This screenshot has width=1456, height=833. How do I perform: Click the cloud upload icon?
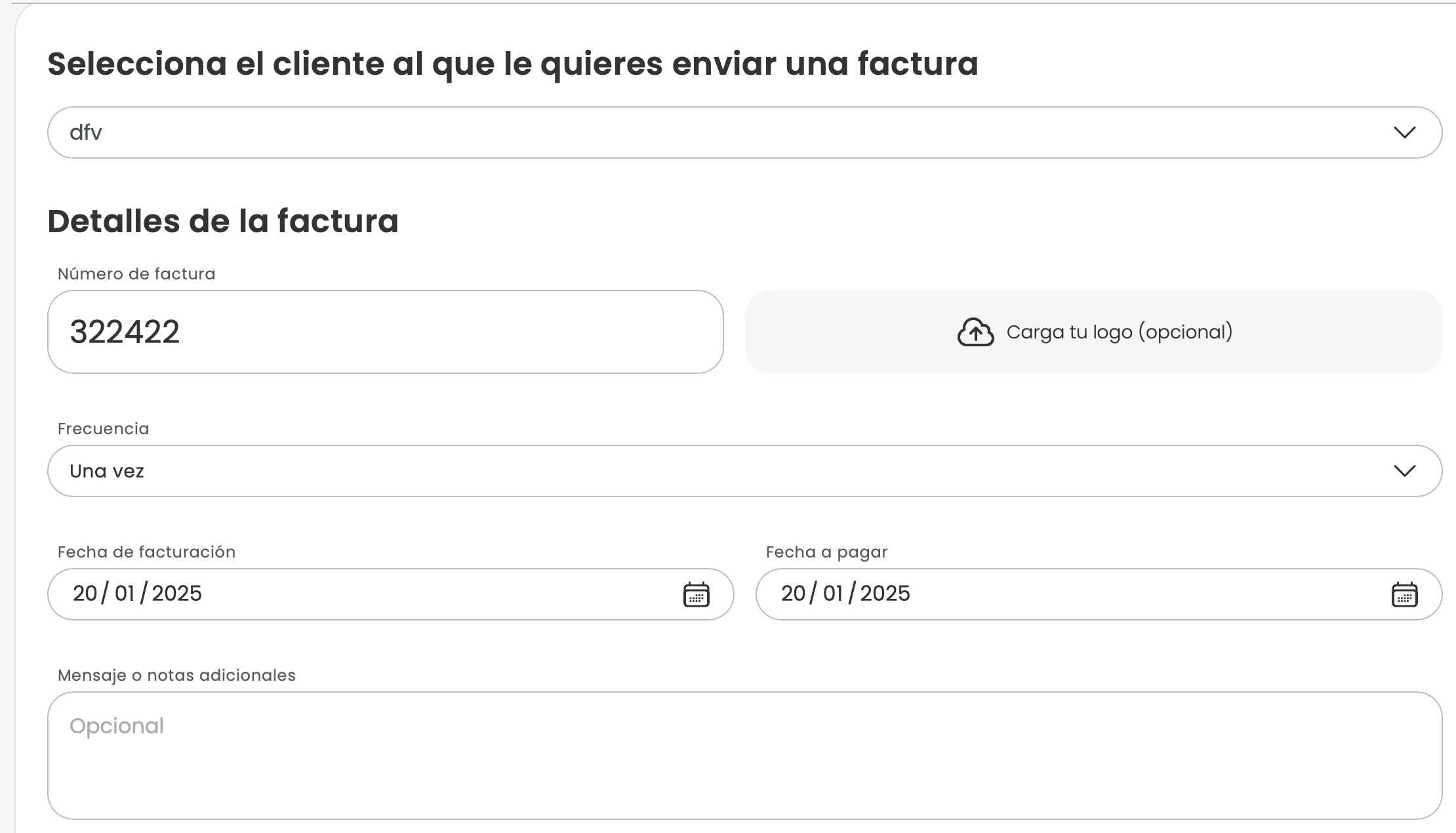point(975,332)
